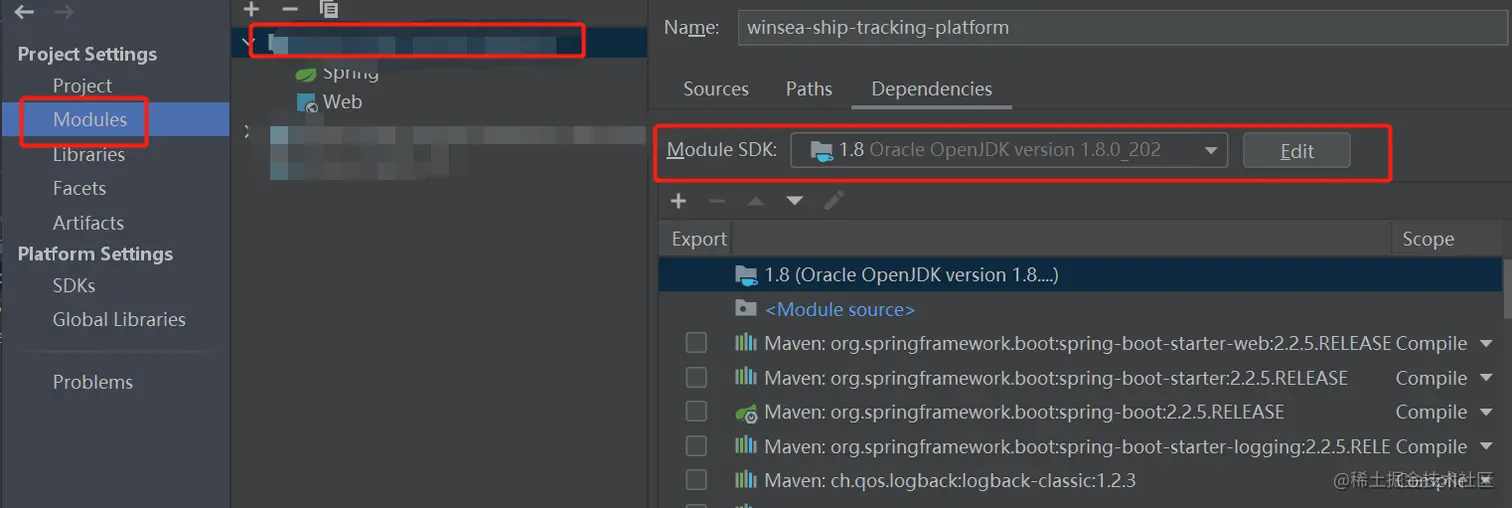Click the back navigation arrow
Viewport: 1512px width, 508px height.
[x=24, y=13]
